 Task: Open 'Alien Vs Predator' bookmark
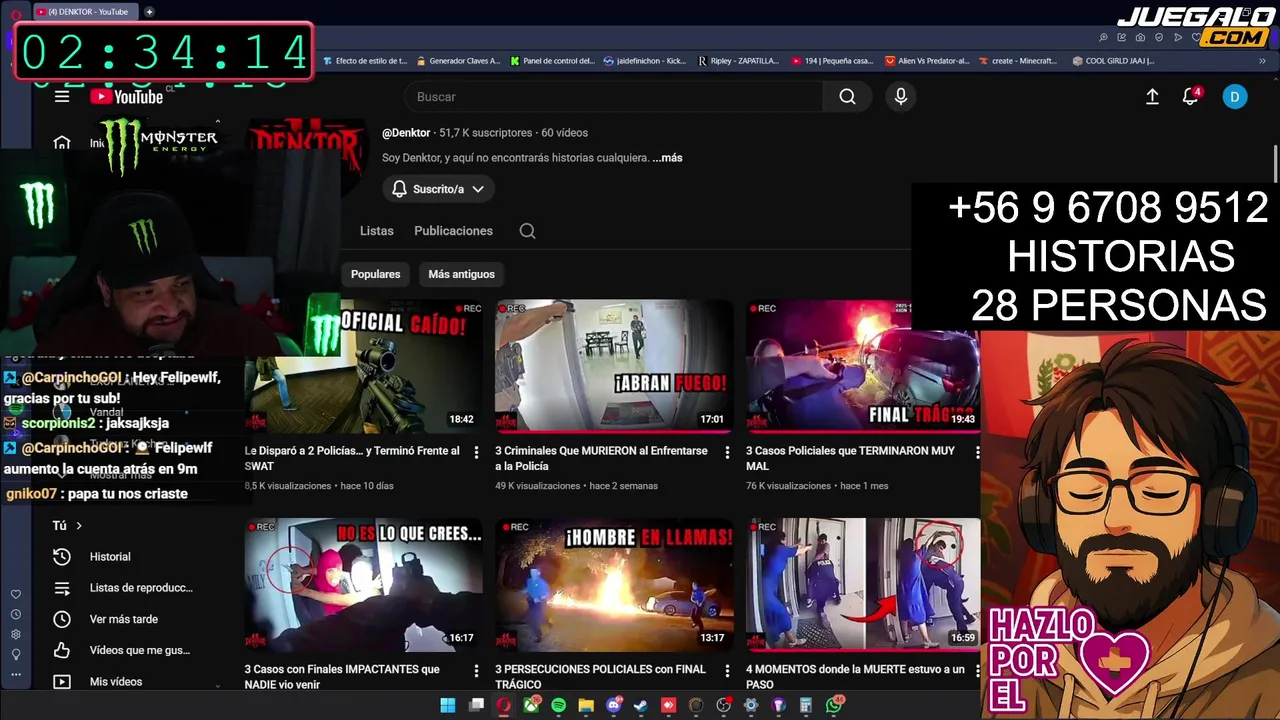tap(927, 61)
